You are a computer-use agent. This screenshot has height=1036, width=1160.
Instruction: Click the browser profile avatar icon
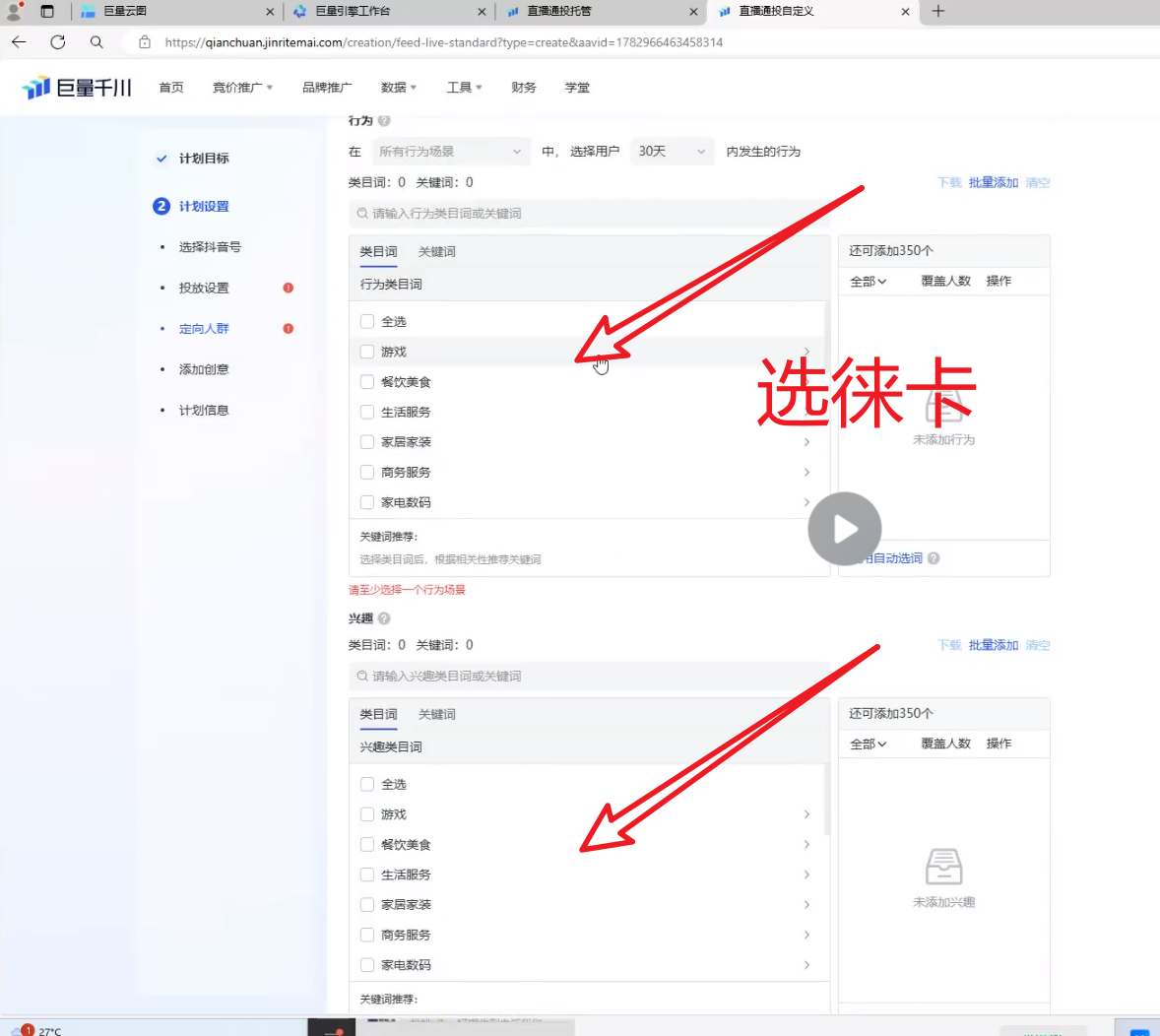[x=14, y=12]
